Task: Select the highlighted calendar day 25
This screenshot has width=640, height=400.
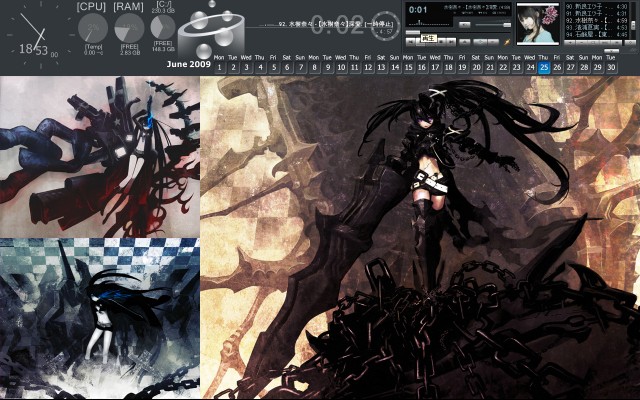Action: (544, 67)
